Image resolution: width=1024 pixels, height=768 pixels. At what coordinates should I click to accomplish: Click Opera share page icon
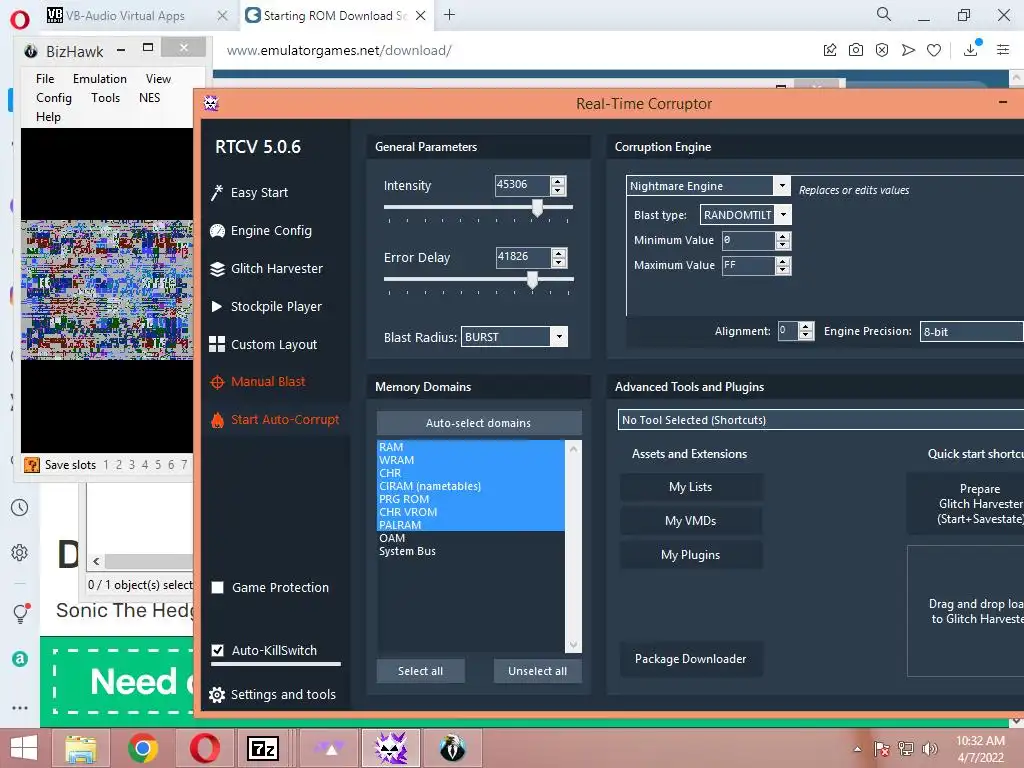830,50
